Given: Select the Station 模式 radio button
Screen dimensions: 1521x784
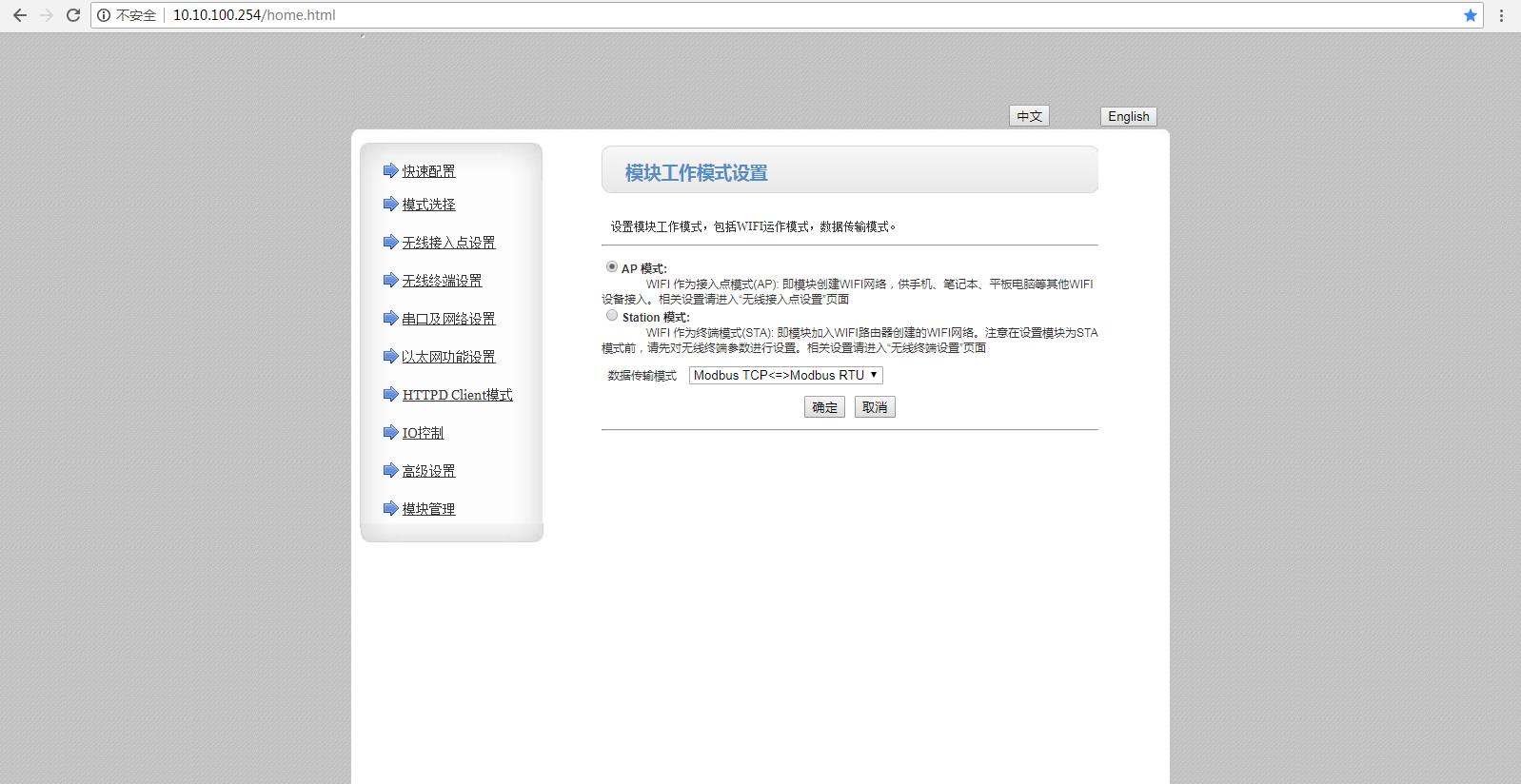Looking at the screenshot, I should coord(612,316).
